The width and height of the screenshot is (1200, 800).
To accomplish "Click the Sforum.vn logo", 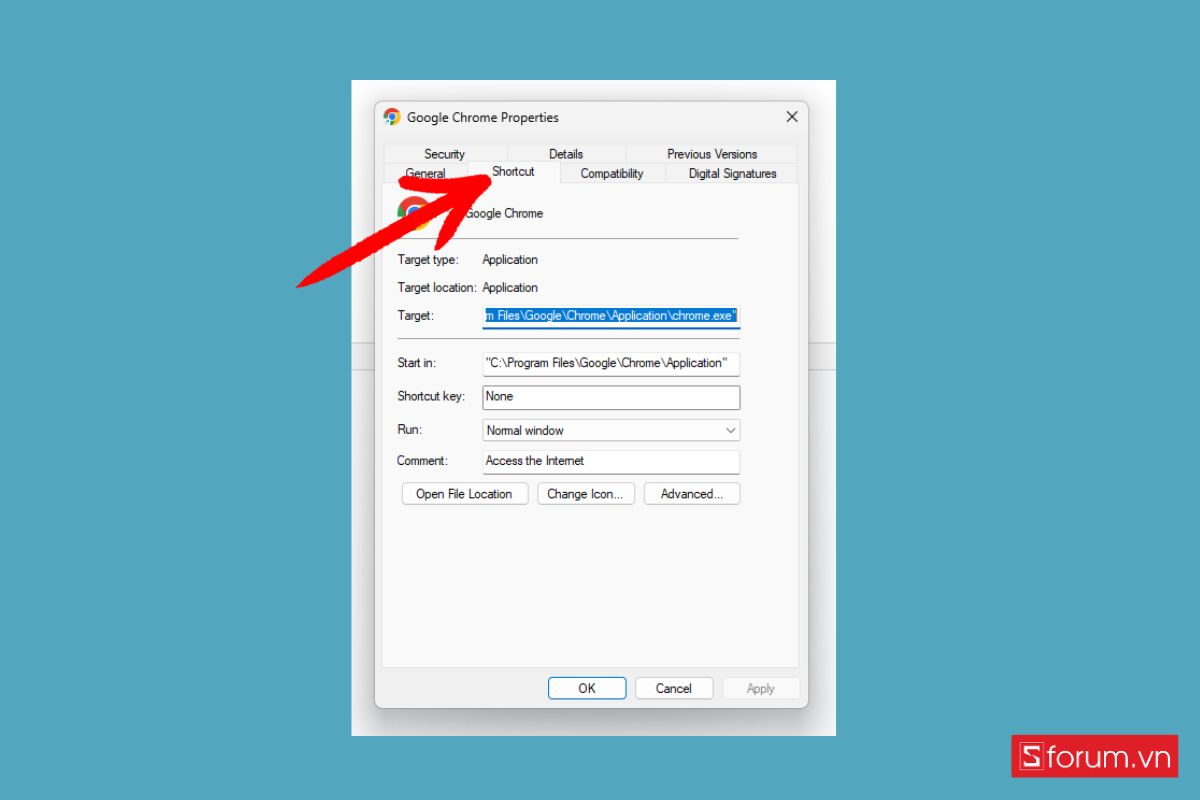I will 1094,756.
